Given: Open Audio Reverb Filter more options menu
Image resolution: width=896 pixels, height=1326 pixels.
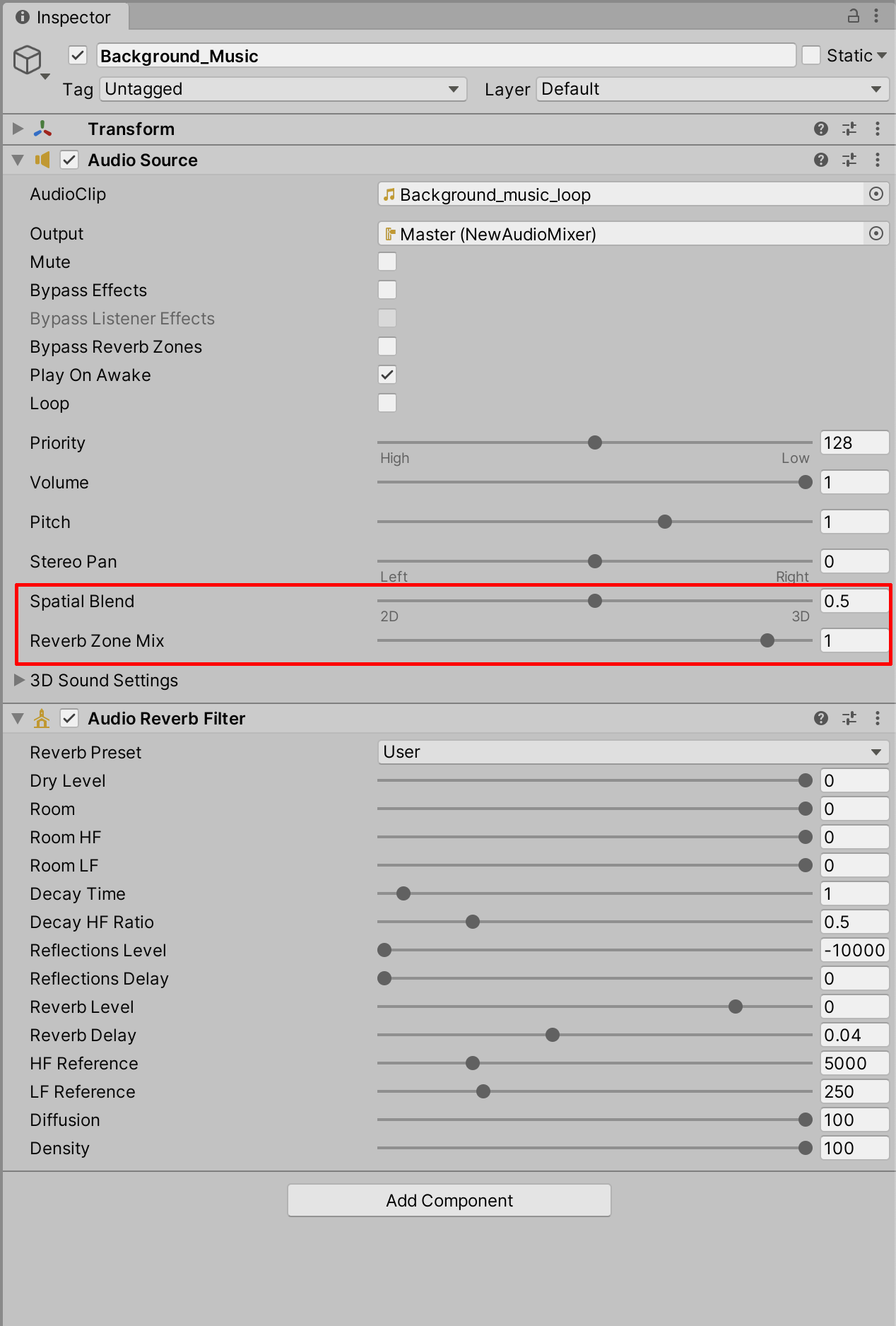Looking at the screenshot, I should pyautogui.click(x=878, y=718).
